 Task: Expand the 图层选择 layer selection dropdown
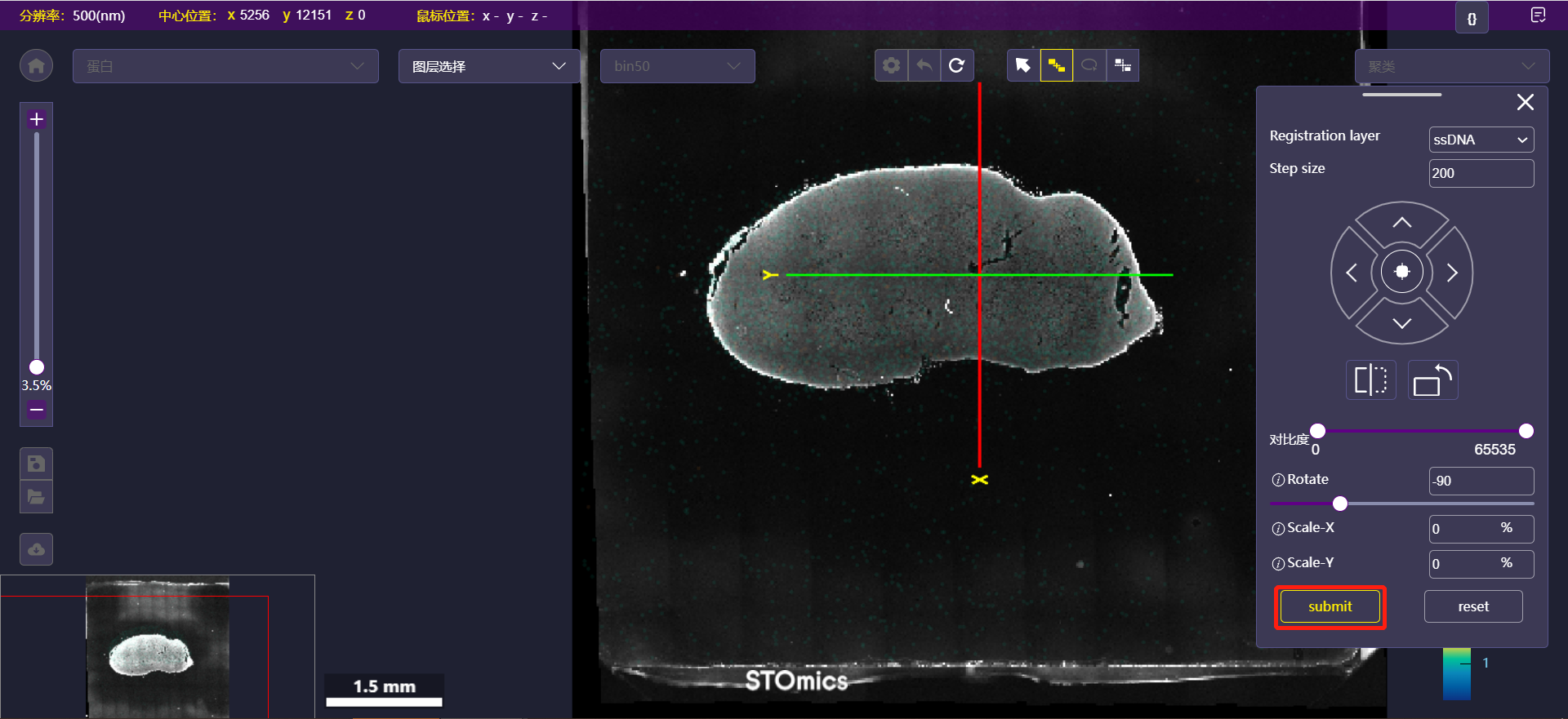[x=488, y=66]
